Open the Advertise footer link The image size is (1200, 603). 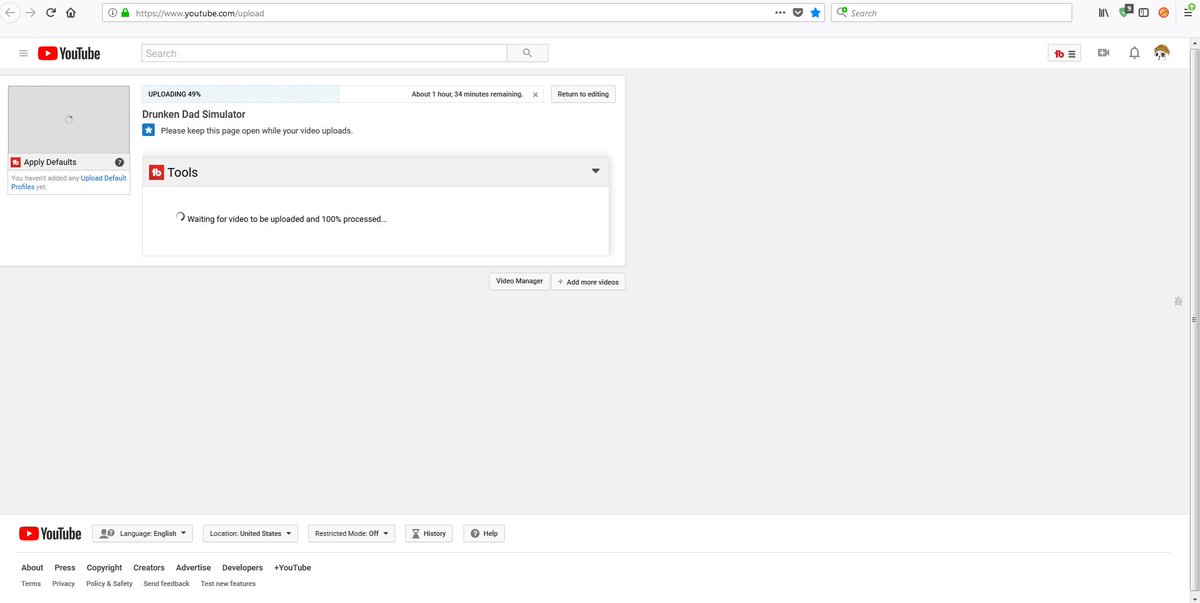click(x=193, y=568)
